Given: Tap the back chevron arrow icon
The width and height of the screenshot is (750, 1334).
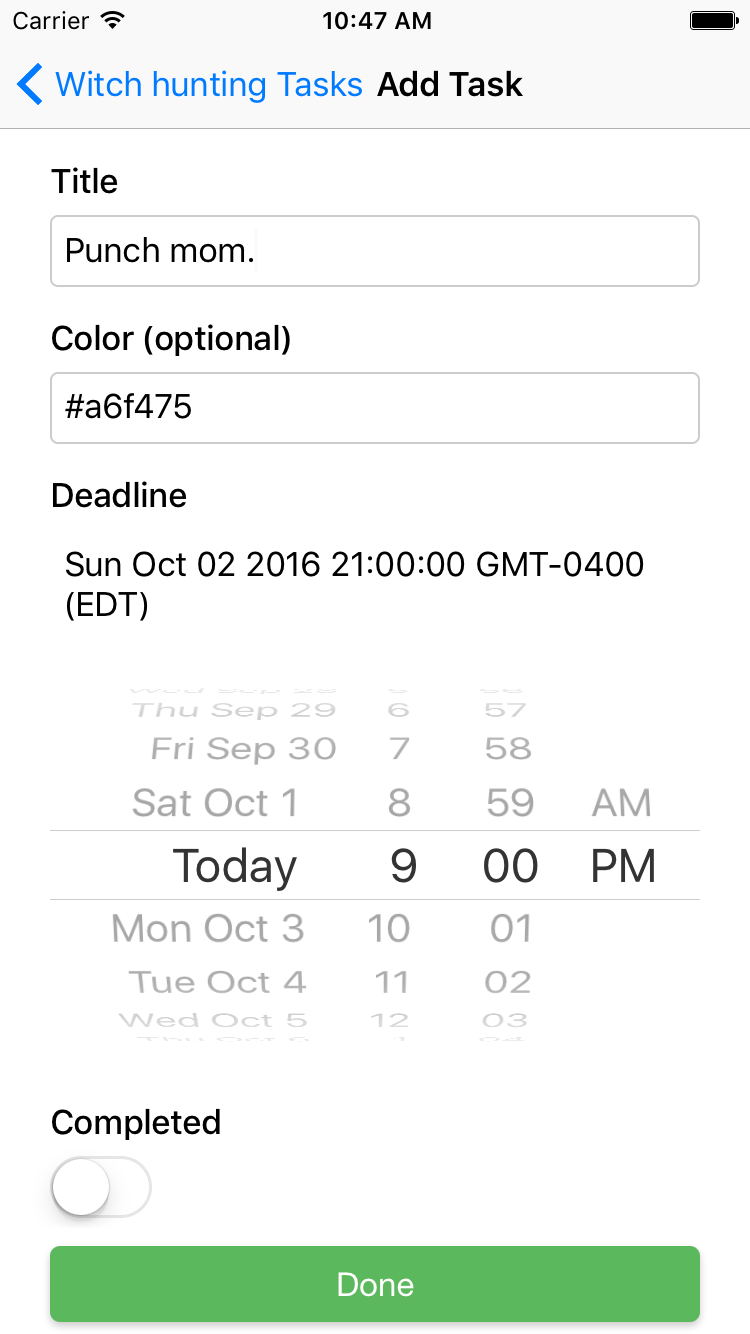Looking at the screenshot, I should [30, 85].
